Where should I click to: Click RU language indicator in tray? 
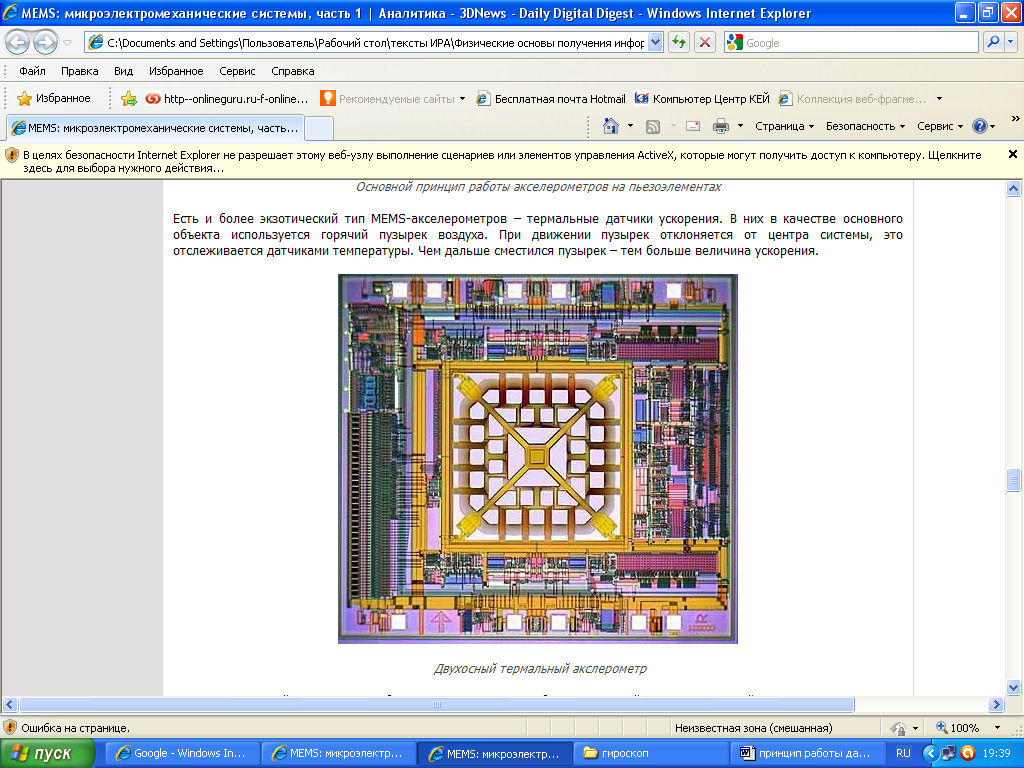pos(903,753)
